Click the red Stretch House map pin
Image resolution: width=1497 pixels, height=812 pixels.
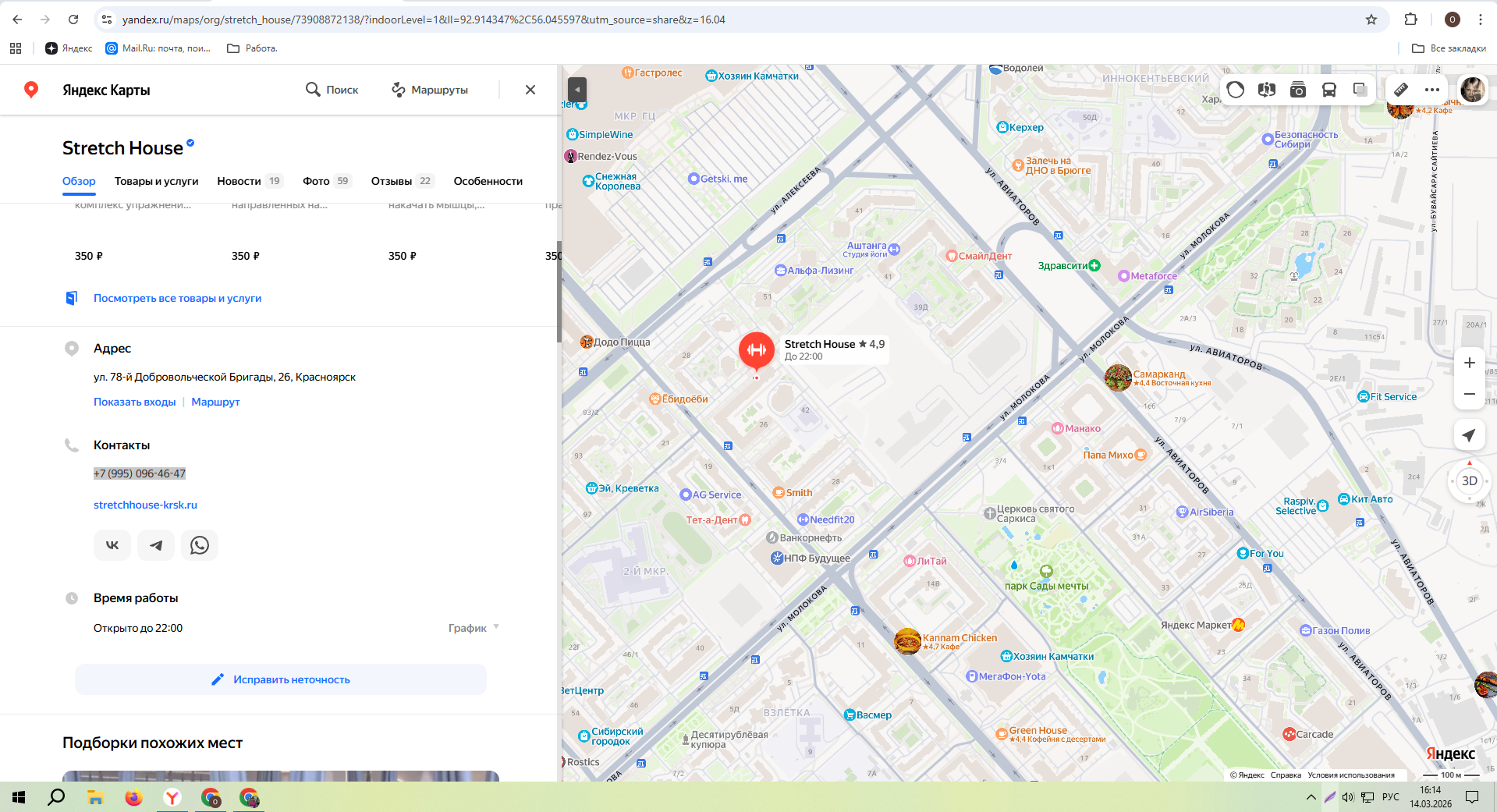[756, 351]
